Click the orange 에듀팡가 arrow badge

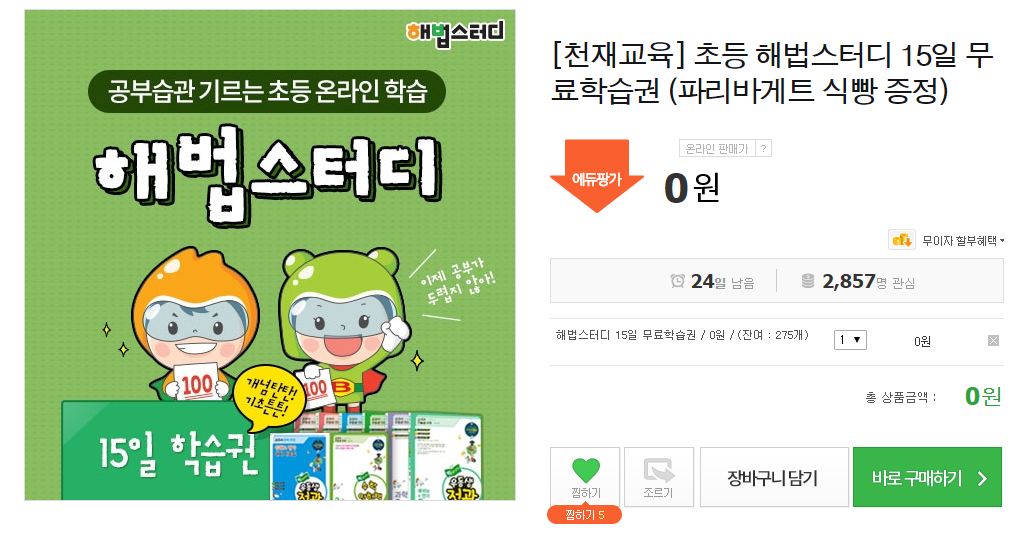597,175
